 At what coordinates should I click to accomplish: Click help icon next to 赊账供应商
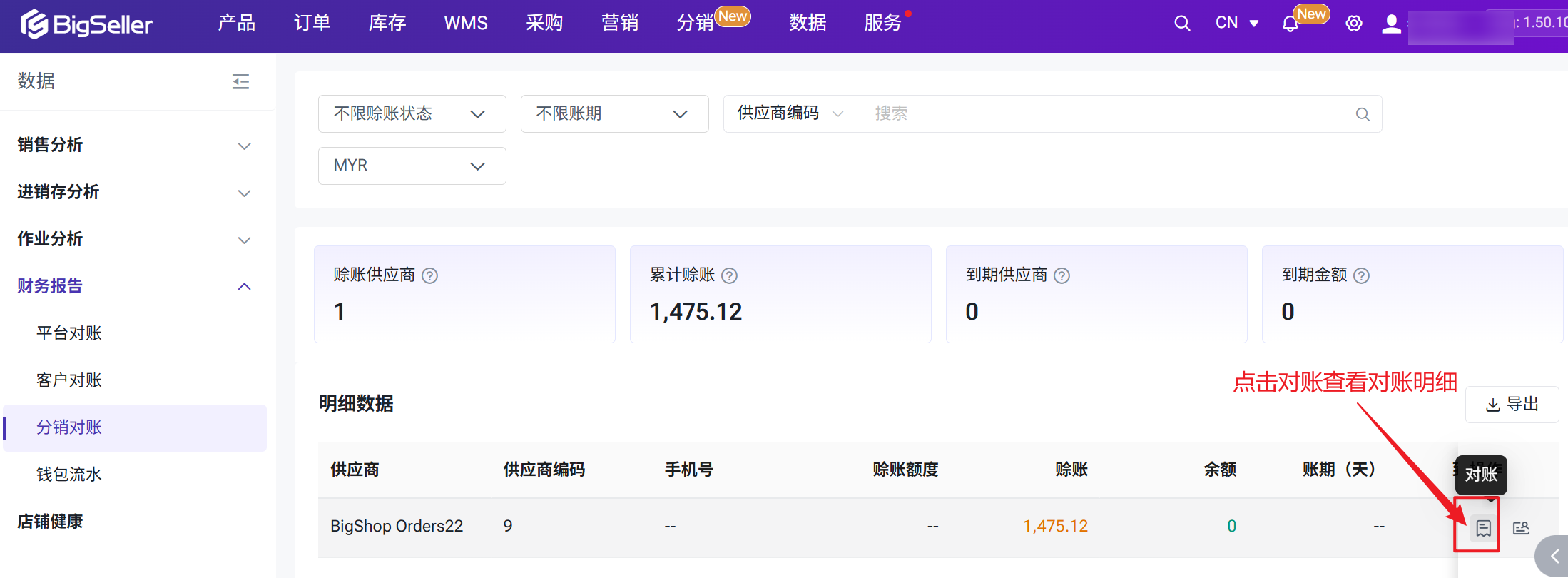click(x=429, y=275)
